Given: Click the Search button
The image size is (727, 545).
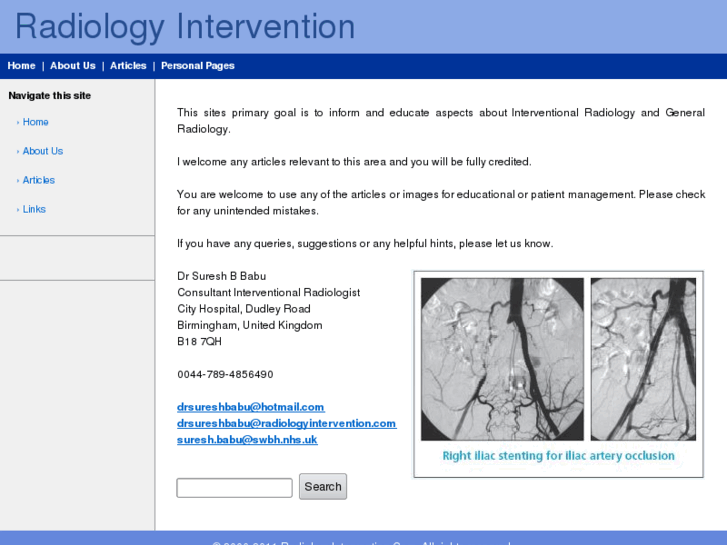Looking at the screenshot, I should [x=323, y=487].
